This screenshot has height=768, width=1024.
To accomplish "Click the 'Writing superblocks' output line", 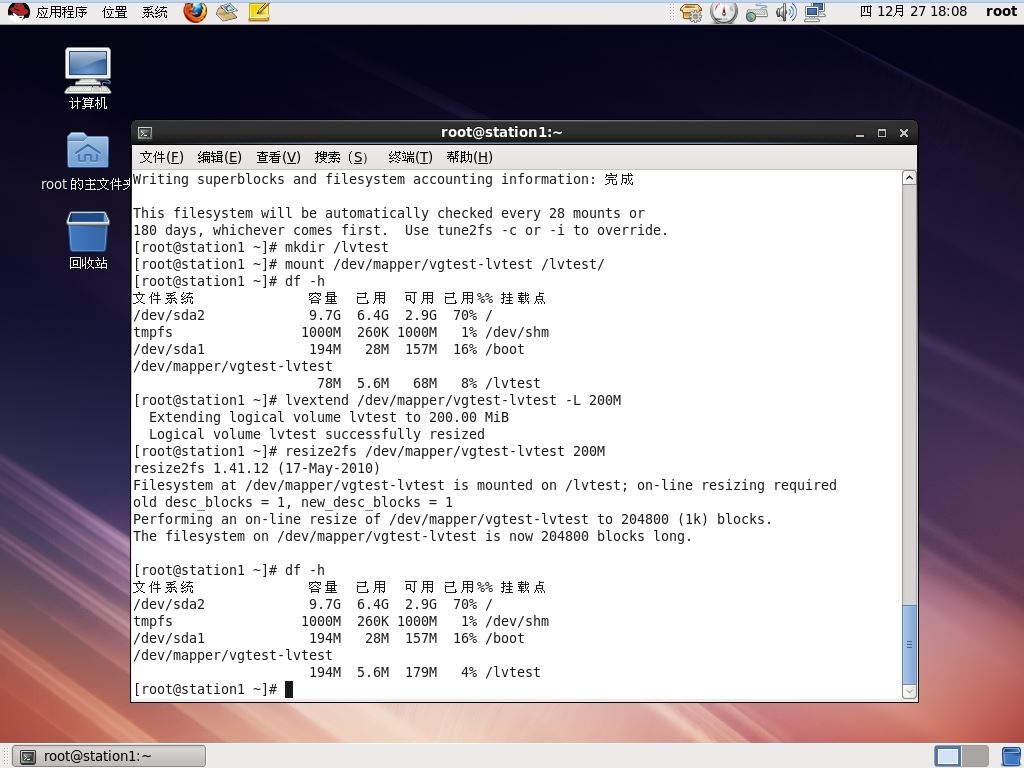I will 383,180.
